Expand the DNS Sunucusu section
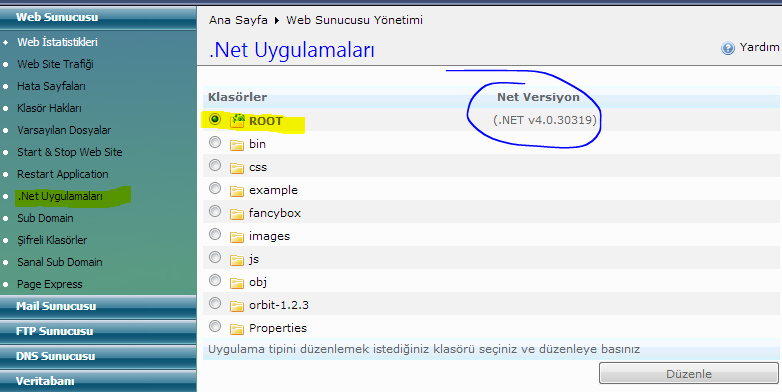Screen dimensions: 782x392 98,356
